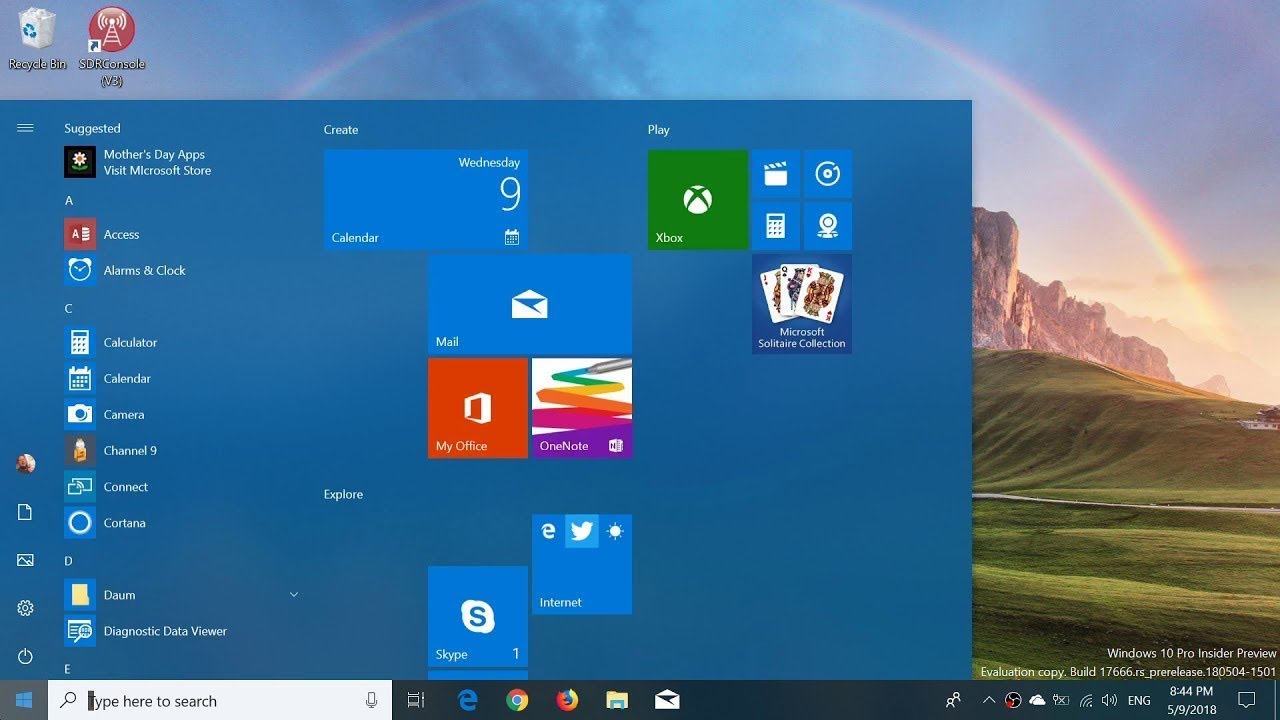Click the letter D section header
Screen dimensions: 1280x720
pos(69,561)
